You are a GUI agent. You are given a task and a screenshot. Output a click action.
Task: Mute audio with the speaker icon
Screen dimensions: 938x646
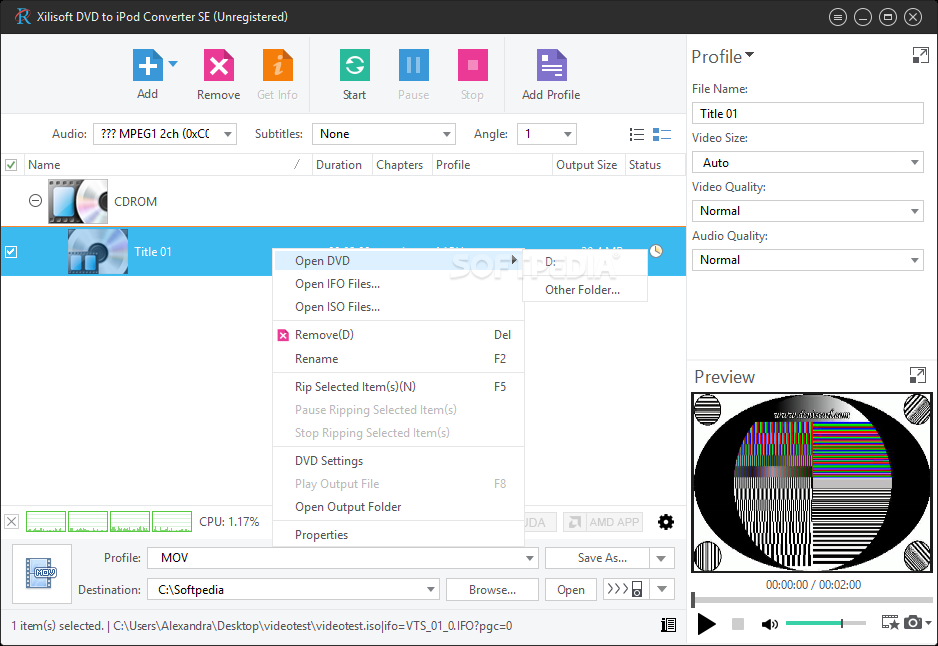769,624
